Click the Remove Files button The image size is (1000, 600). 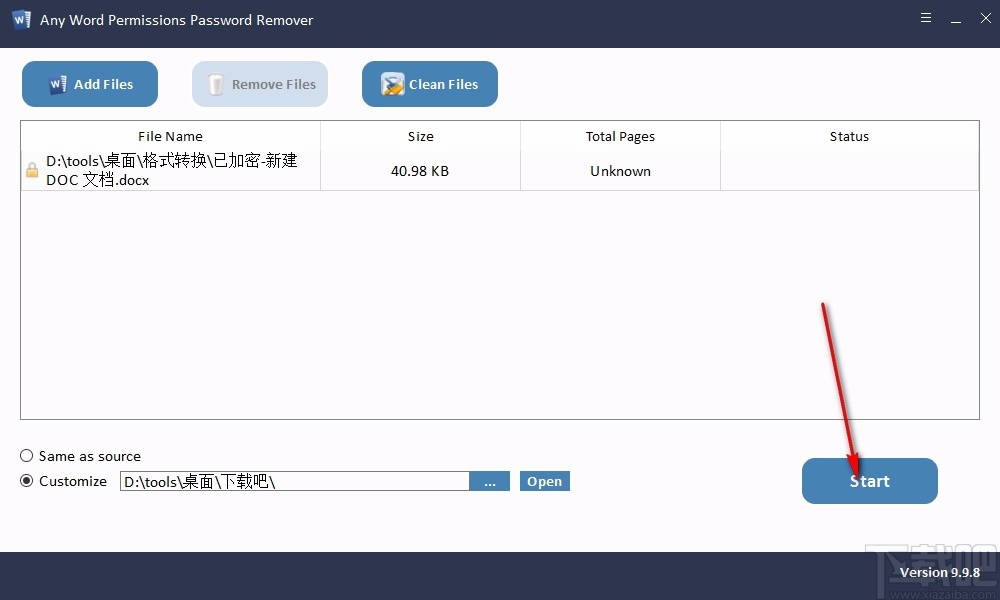[259, 84]
